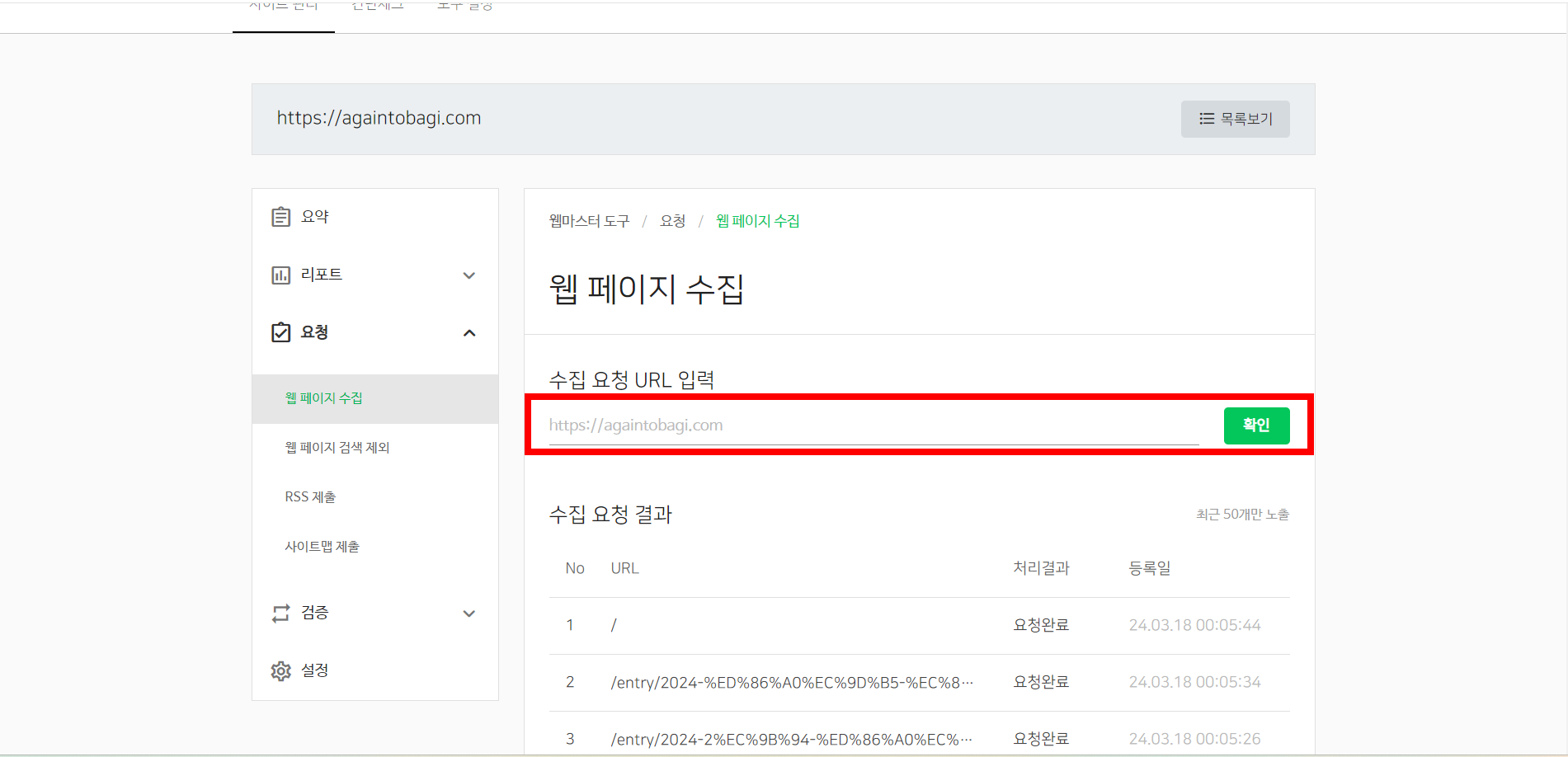Collapse the 요청 section chevron
1568x757 pixels.
pos(469,332)
